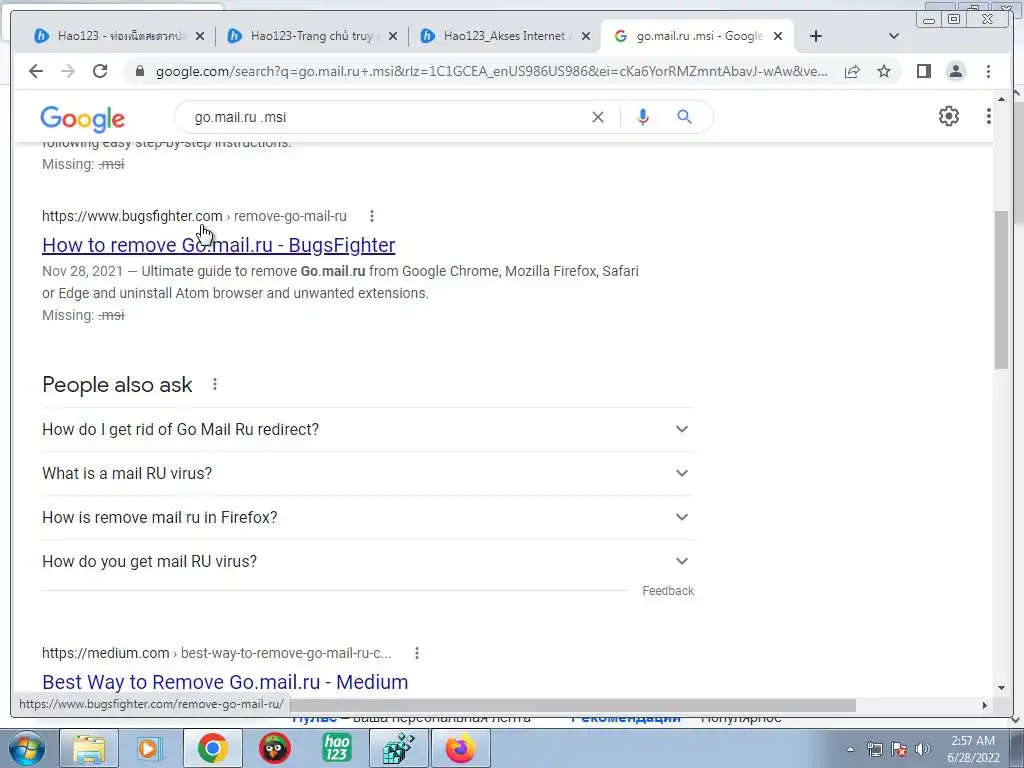Screen dimensions: 1024x768
Task: Click the scroll down arrow of page
Action: (x=1001, y=687)
